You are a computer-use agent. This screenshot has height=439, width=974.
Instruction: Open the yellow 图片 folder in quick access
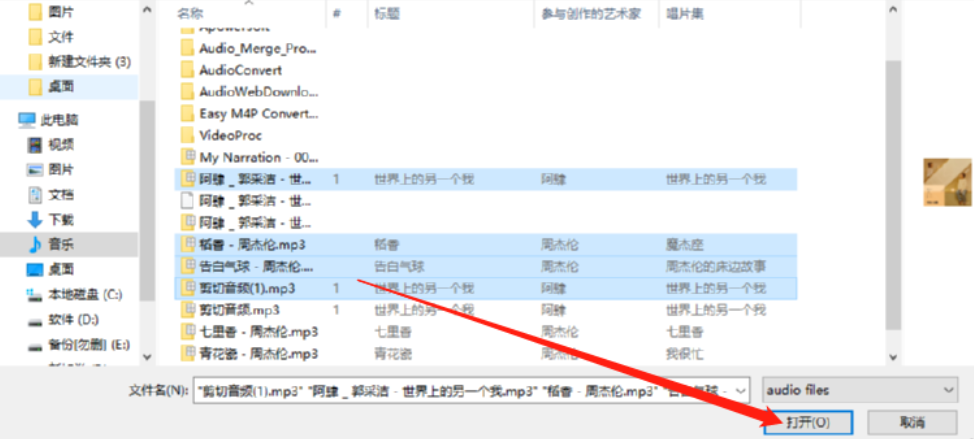pos(51,12)
